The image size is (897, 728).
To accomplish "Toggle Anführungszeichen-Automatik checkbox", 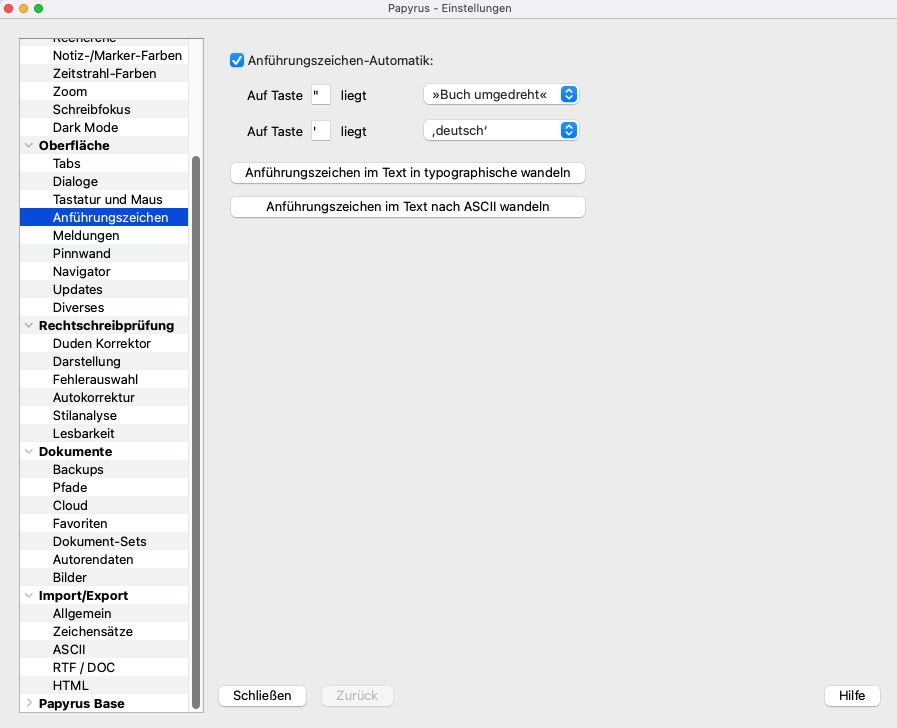I will tap(237, 61).
